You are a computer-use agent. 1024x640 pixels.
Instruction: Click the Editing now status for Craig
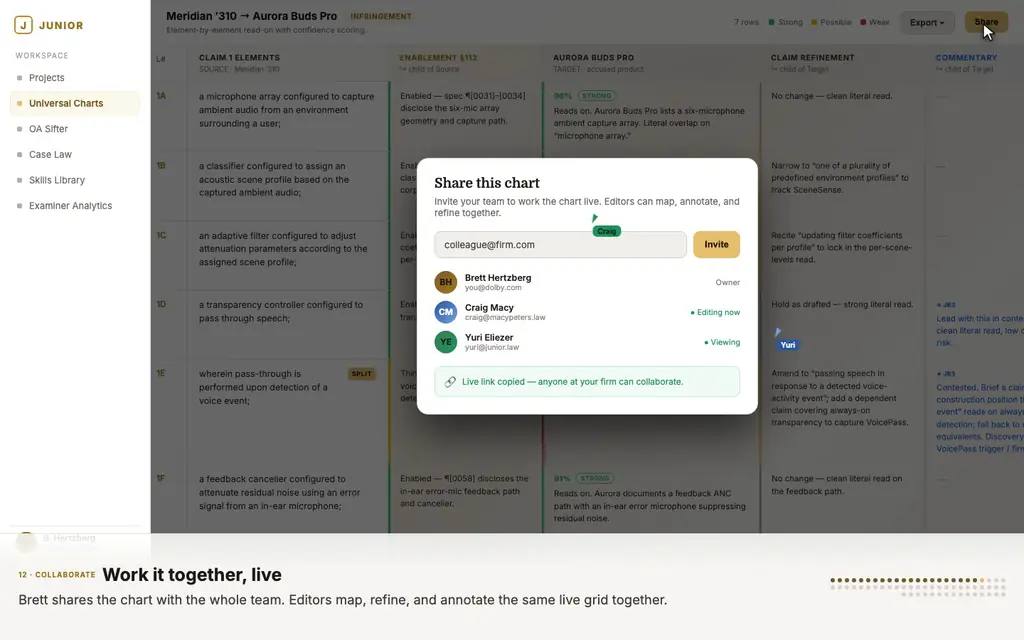pos(715,312)
